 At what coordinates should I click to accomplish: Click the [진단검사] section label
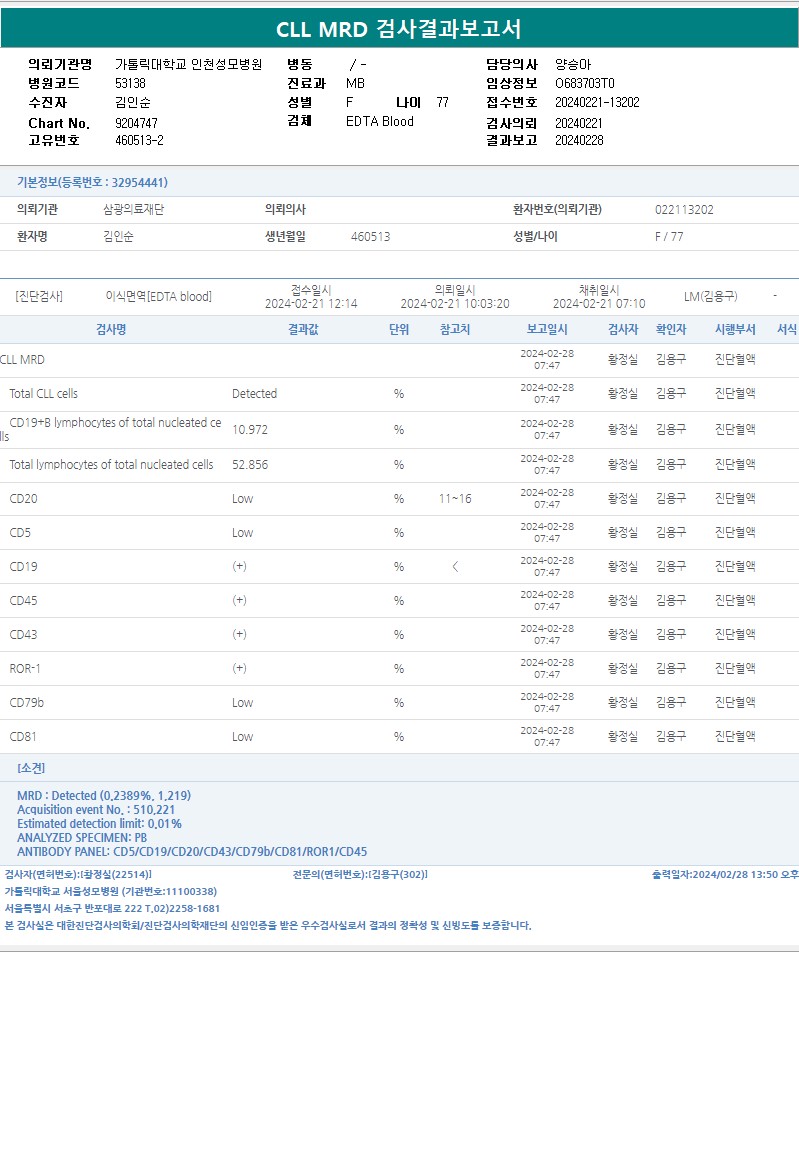[x=39, y=296]
